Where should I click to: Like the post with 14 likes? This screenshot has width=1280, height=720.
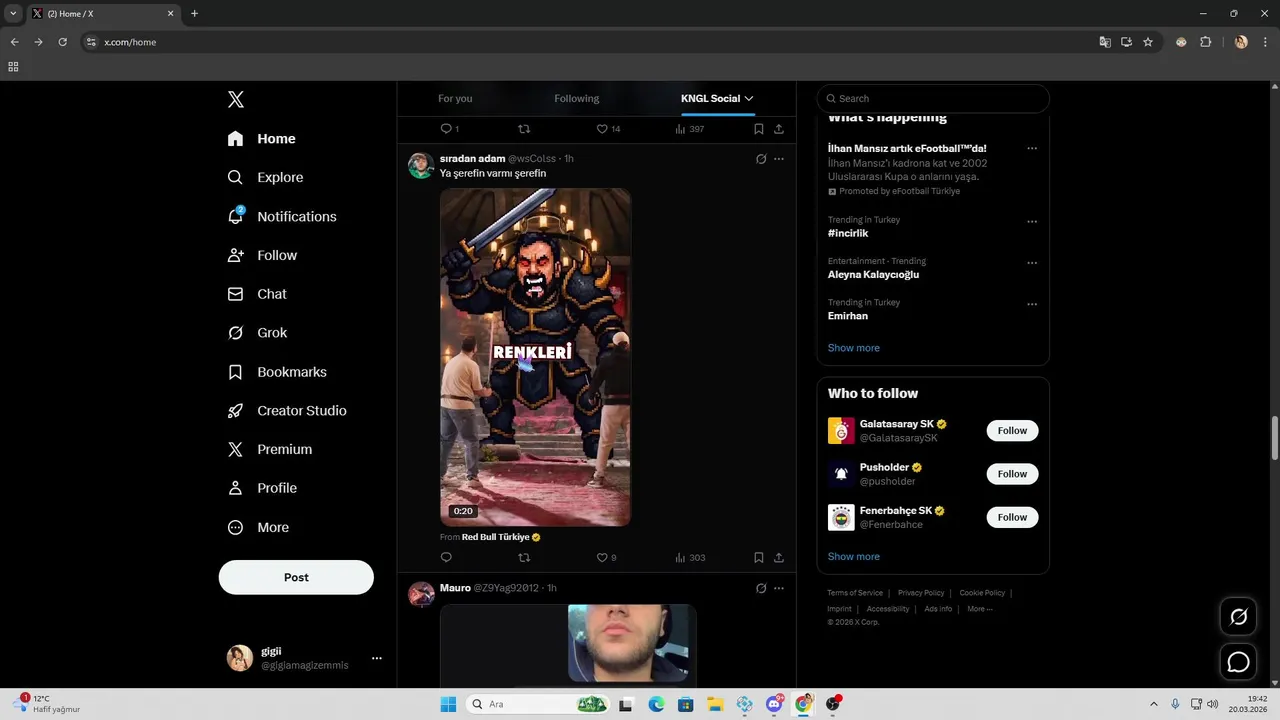coord(608,129)
